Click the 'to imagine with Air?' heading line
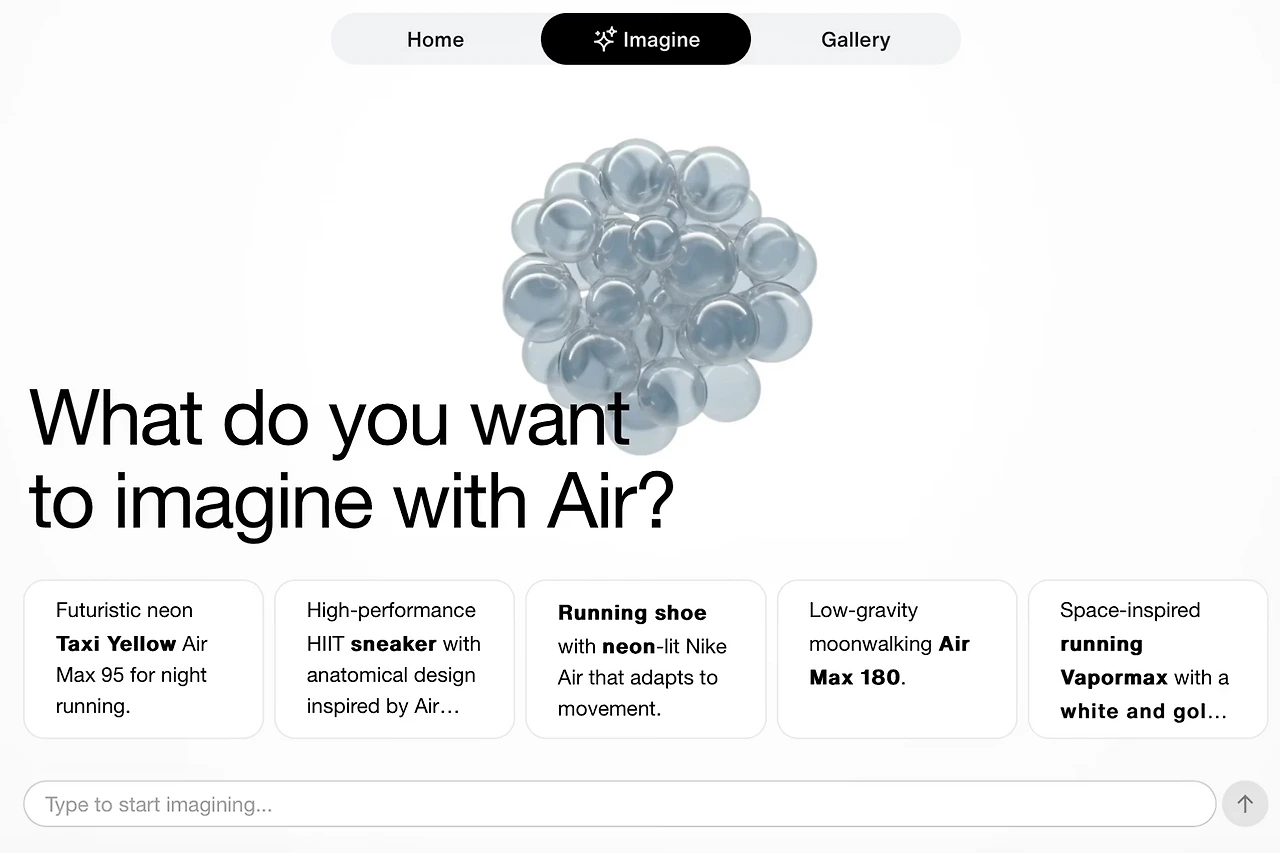 tap(352, 500)
